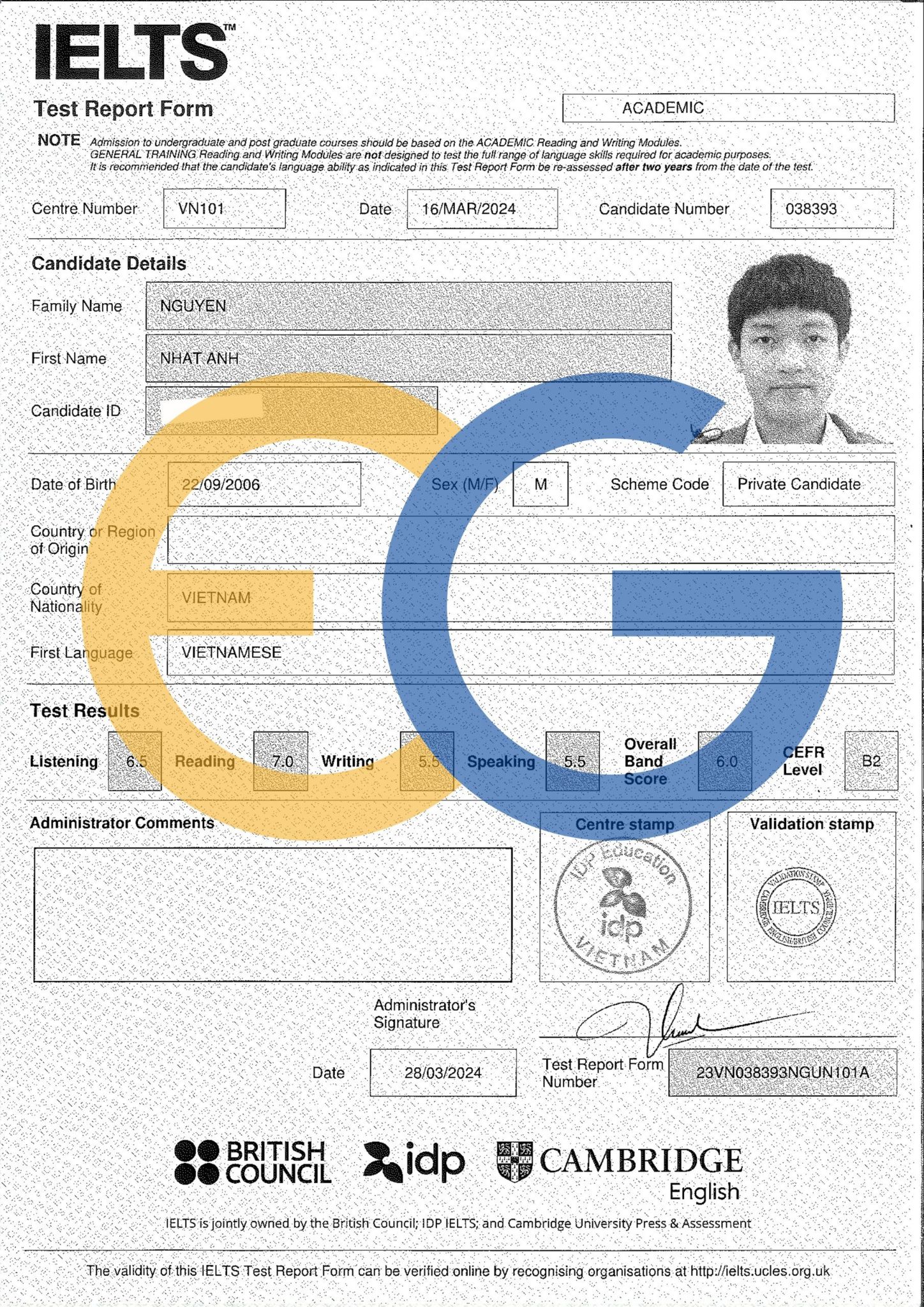924x1307 pixels.
Task: Click the round IELTS validation stamp
Action: (x=796, y=907)
